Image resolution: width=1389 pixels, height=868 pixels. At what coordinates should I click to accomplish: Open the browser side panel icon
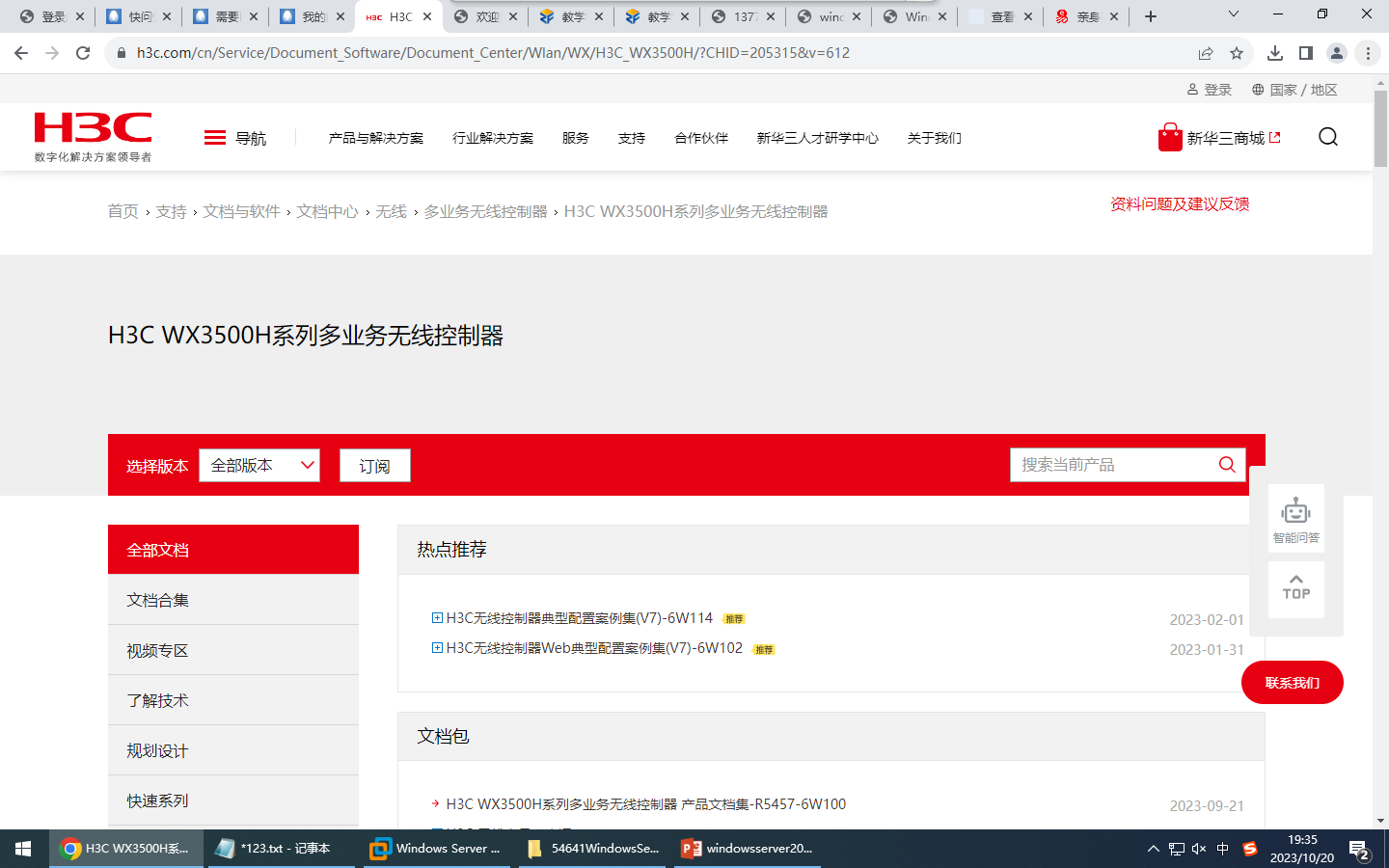[x=1306, y=53]
